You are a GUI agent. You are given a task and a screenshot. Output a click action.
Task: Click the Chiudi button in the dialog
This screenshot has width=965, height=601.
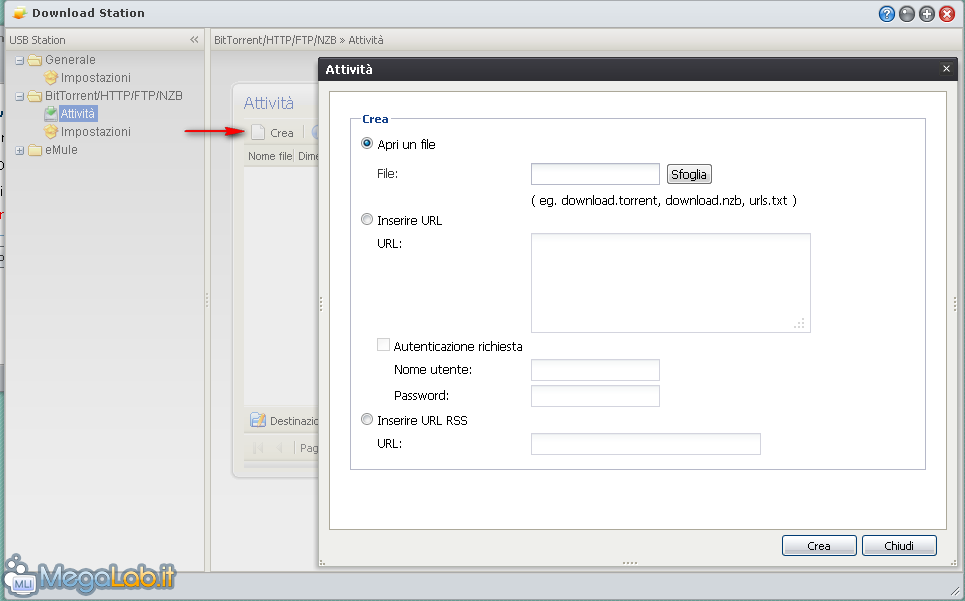(898, 546)
